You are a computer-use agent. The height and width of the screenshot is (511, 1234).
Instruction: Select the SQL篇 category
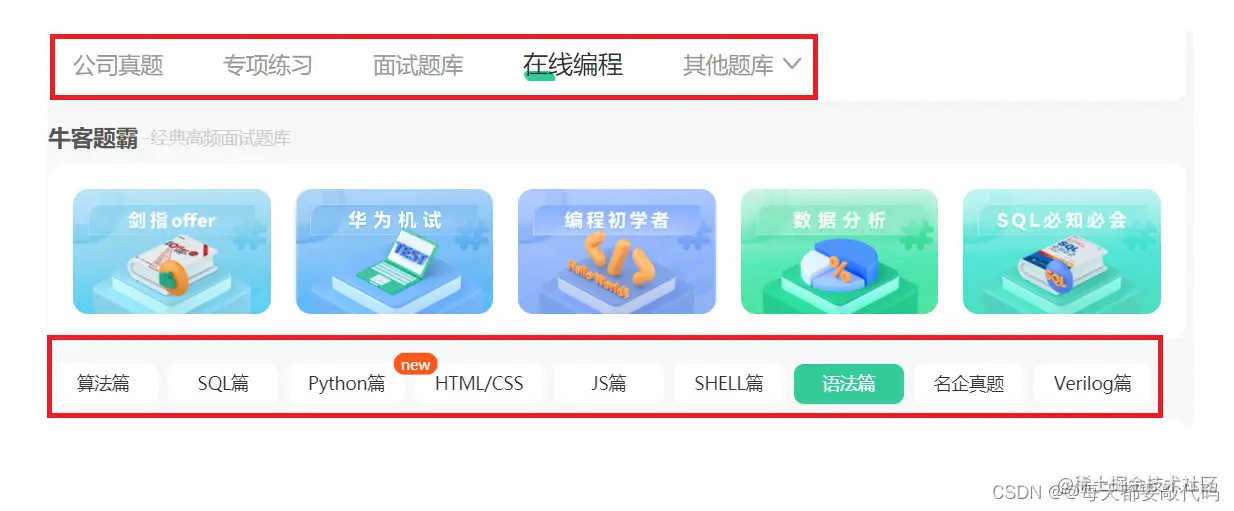pyautogui.click(x=223, y=383)
